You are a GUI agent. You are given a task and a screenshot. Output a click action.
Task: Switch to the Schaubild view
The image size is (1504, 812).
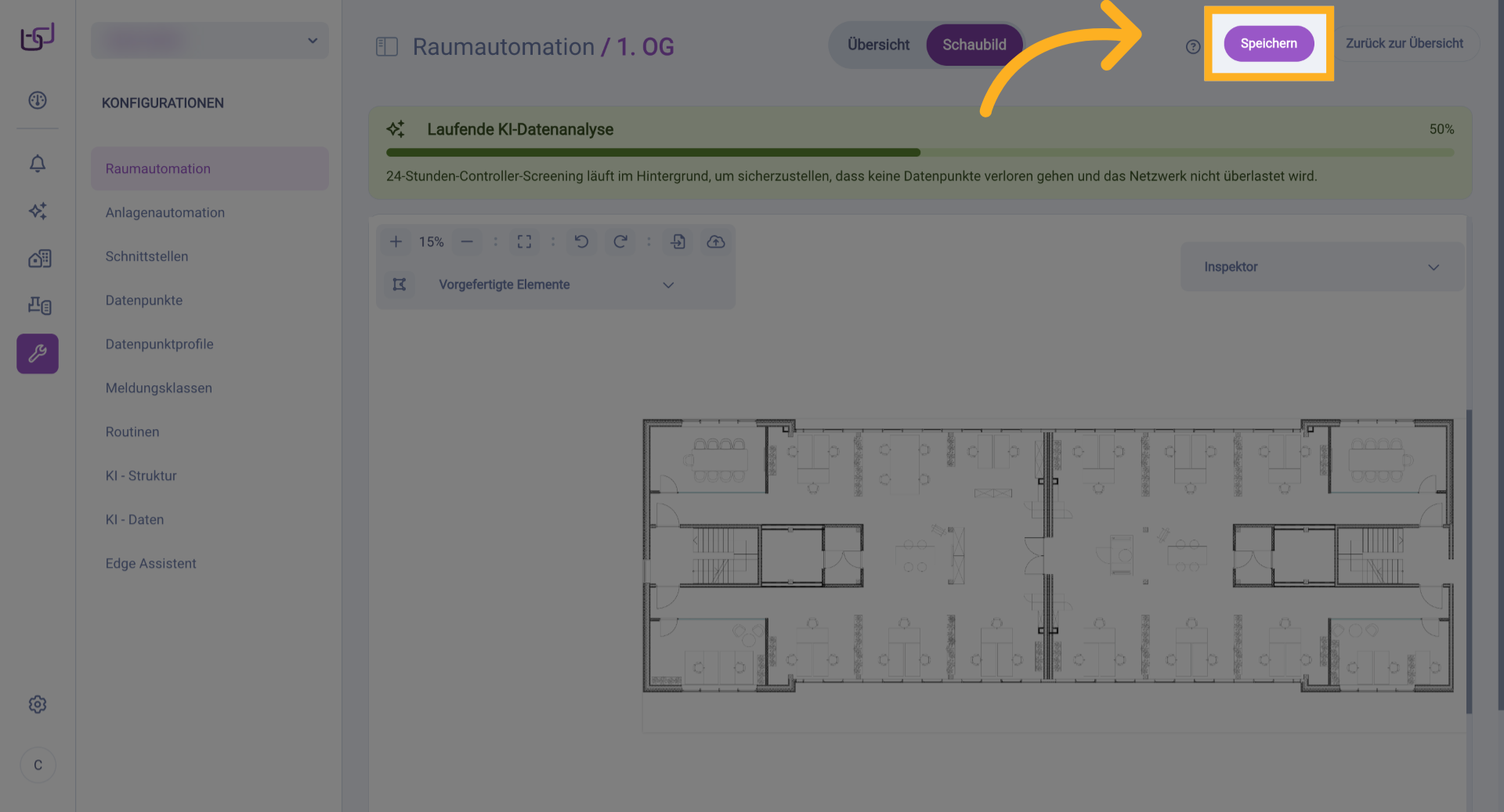pos(974,45)
